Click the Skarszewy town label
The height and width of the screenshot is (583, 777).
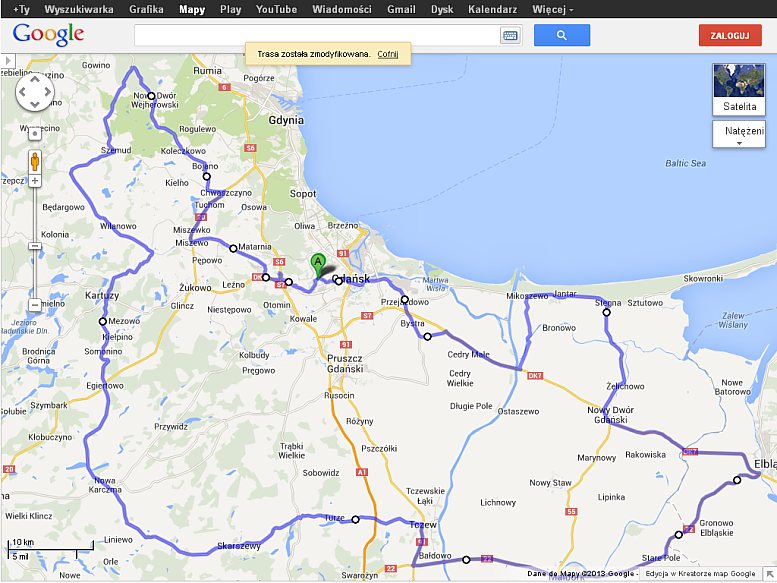click(x=239, y=545)
